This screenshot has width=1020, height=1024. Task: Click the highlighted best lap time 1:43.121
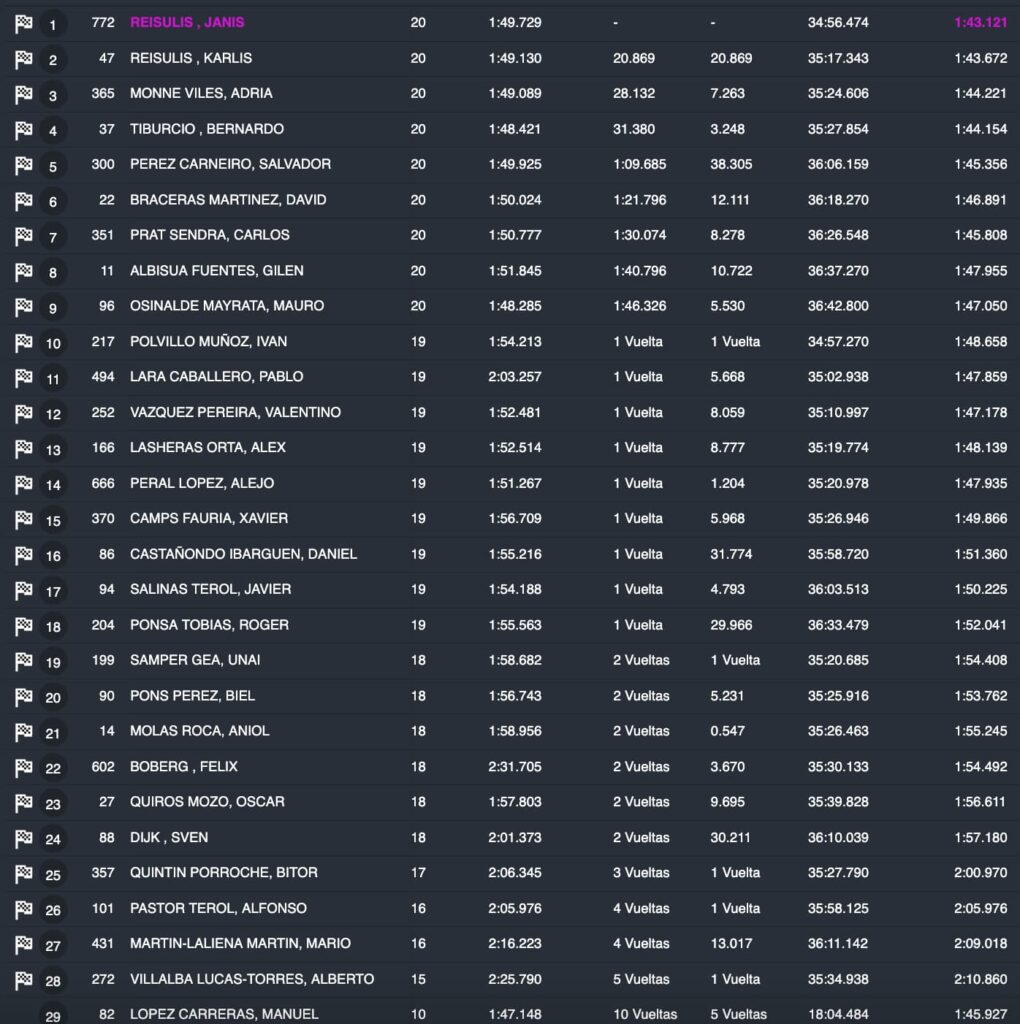pos(980,23)
